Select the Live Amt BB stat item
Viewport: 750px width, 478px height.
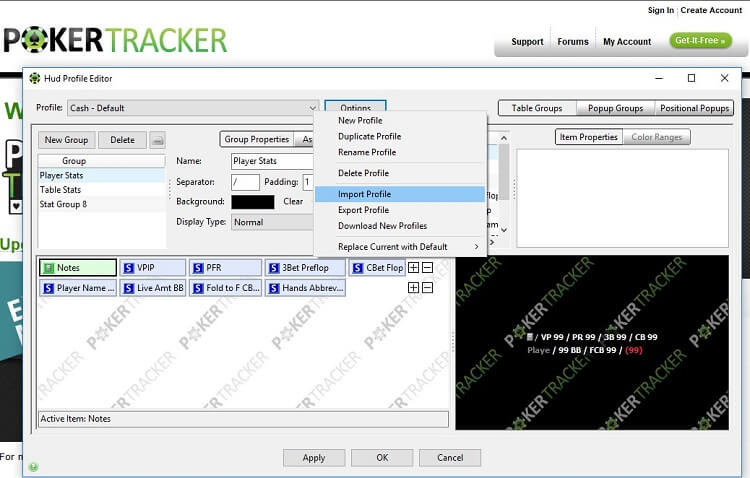[x=153, y=288]
